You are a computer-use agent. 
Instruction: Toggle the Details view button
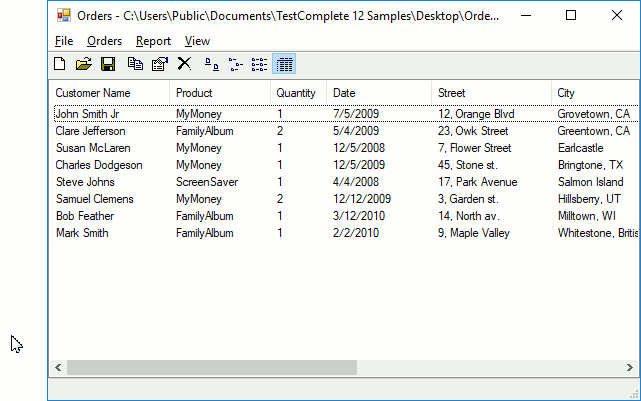click(283, 64)
